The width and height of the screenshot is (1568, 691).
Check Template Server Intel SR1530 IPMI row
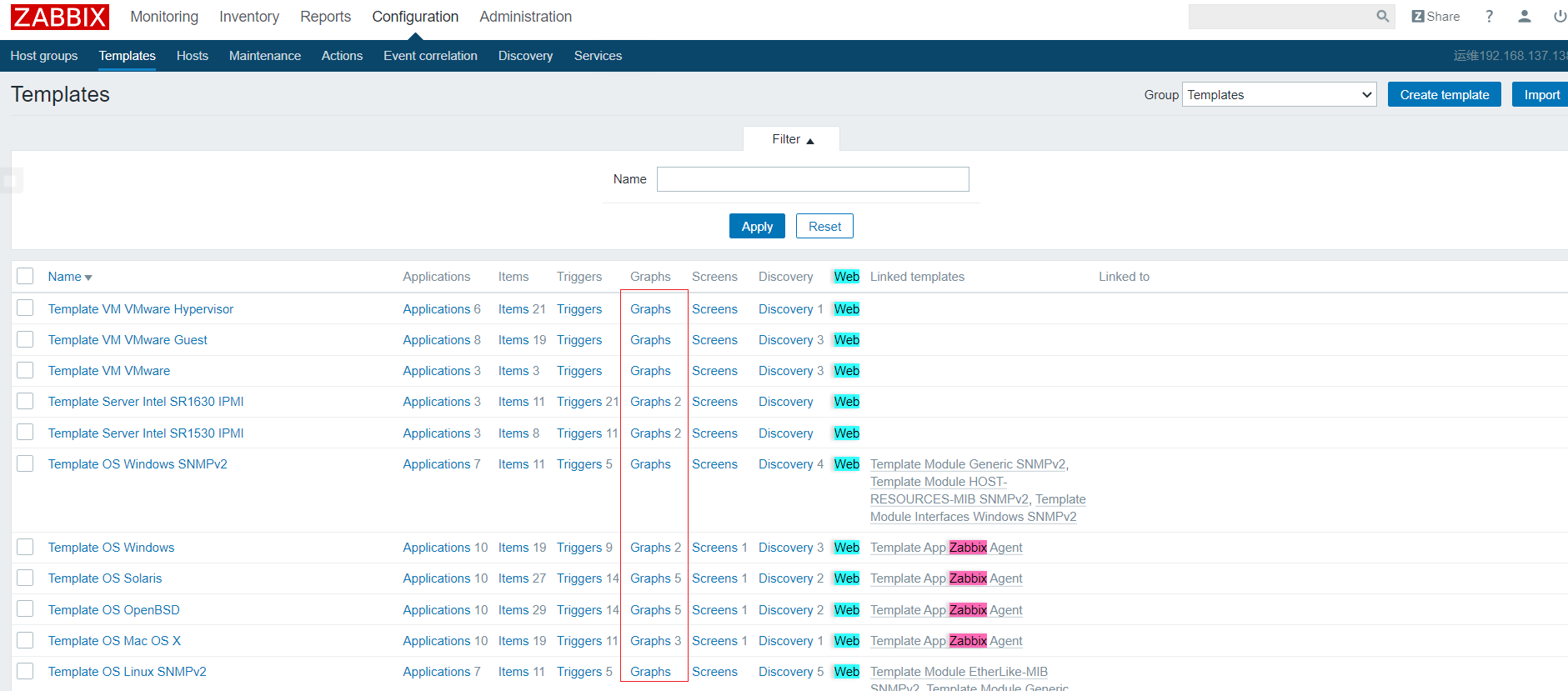25,432
